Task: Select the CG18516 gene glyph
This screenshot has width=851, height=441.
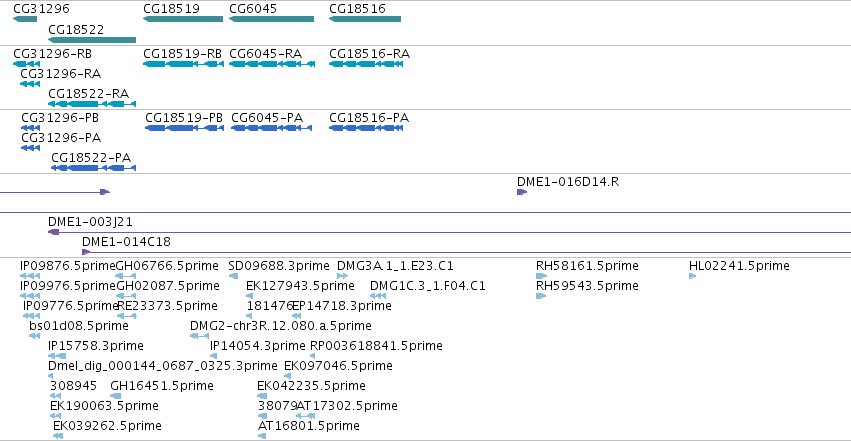Action: (365, 19)
